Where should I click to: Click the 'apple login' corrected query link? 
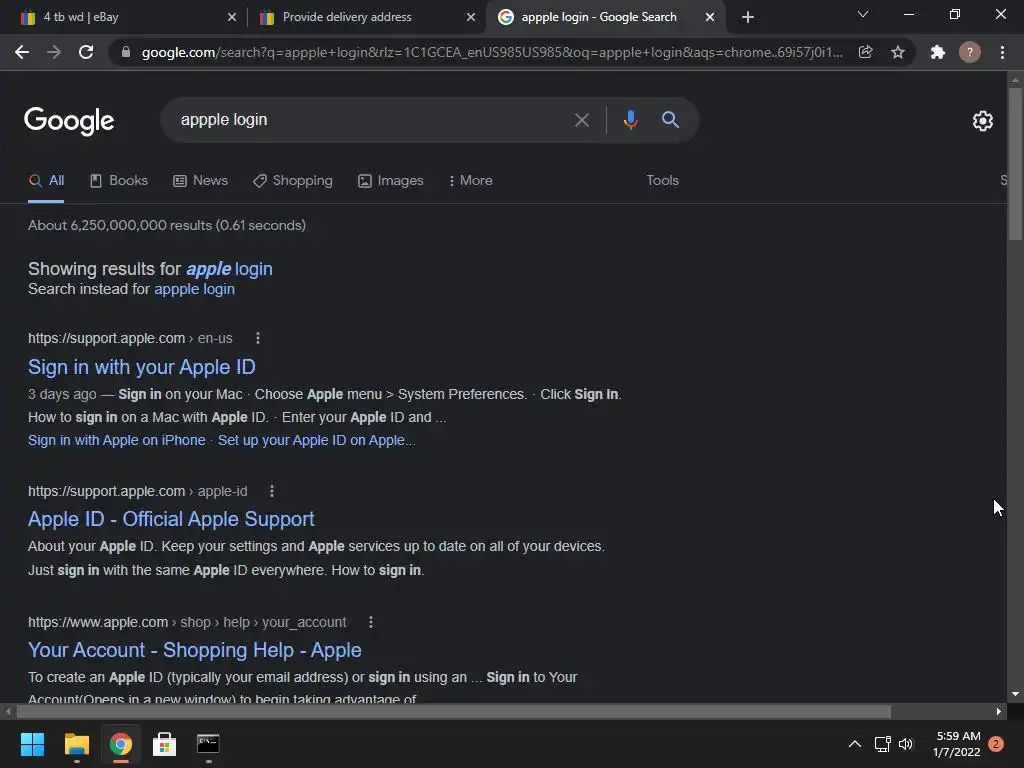tap(229, 269)
